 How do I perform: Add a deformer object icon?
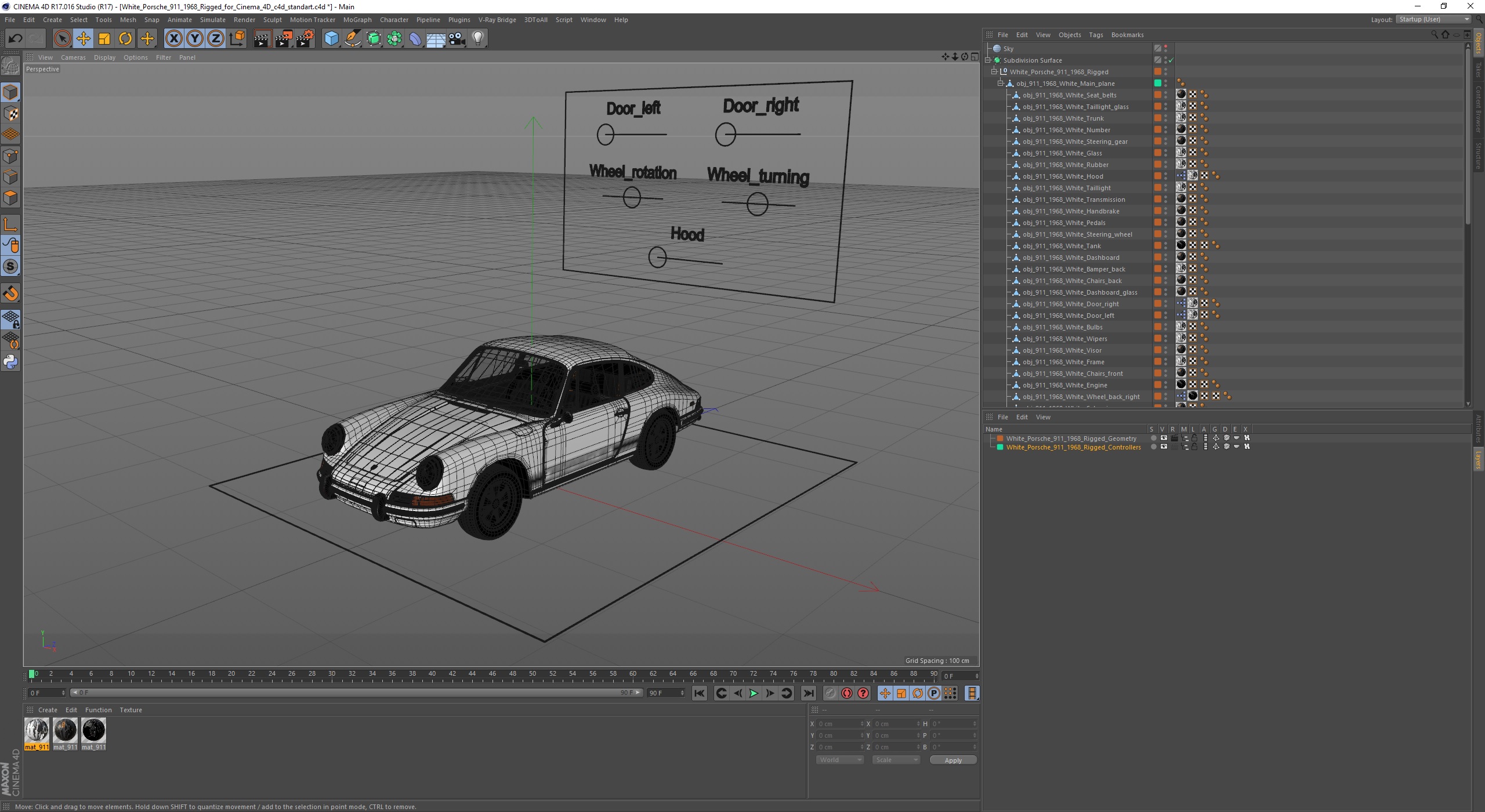415,39
